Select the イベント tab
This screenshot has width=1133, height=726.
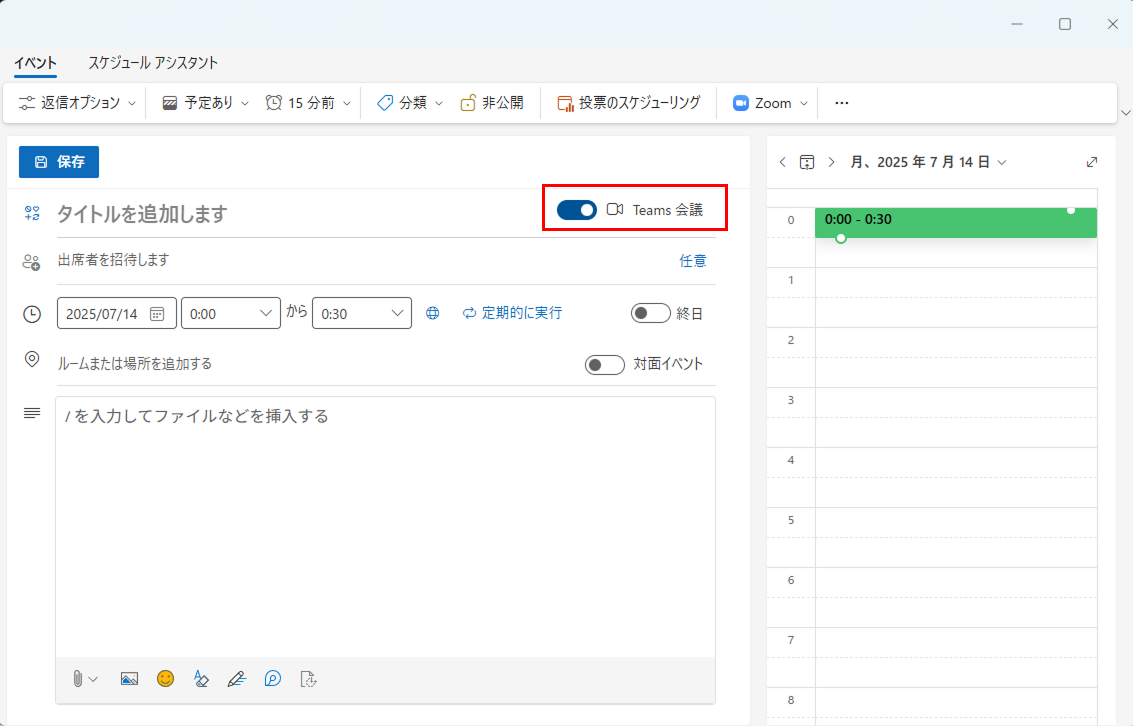pyautogui.click(x=35, y=63)
